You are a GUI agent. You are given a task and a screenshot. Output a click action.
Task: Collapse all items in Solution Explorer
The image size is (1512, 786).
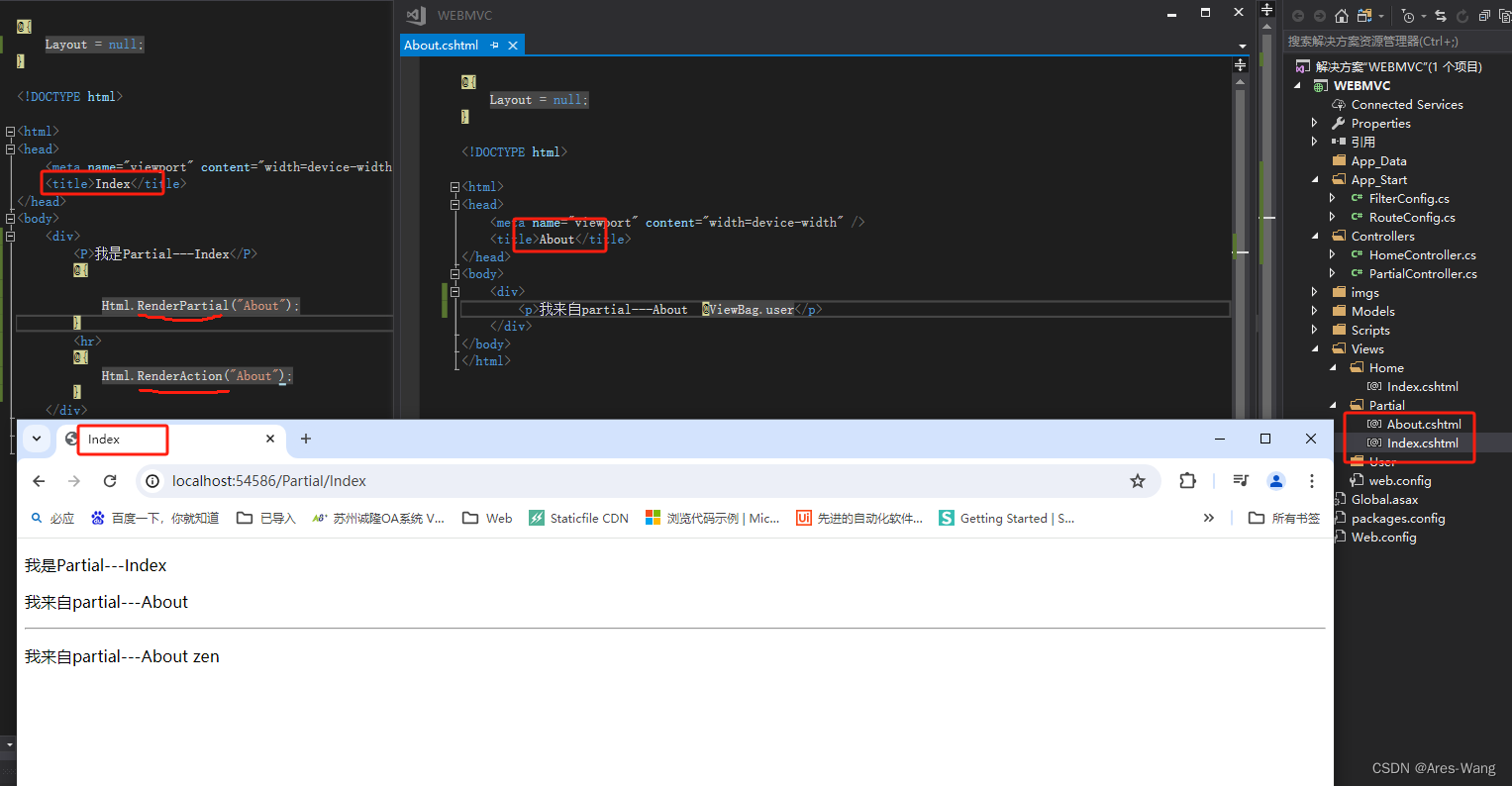tap(1483, 15)
